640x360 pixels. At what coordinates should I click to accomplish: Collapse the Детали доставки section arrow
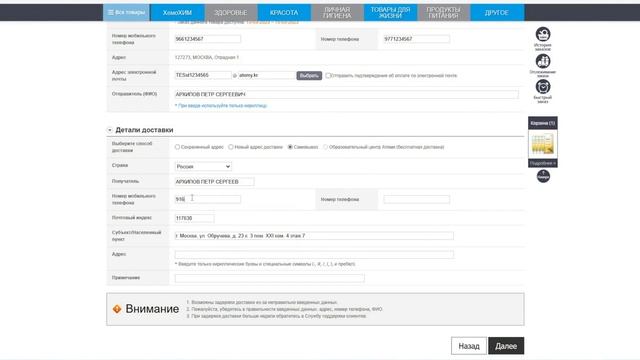coord(109,130)
